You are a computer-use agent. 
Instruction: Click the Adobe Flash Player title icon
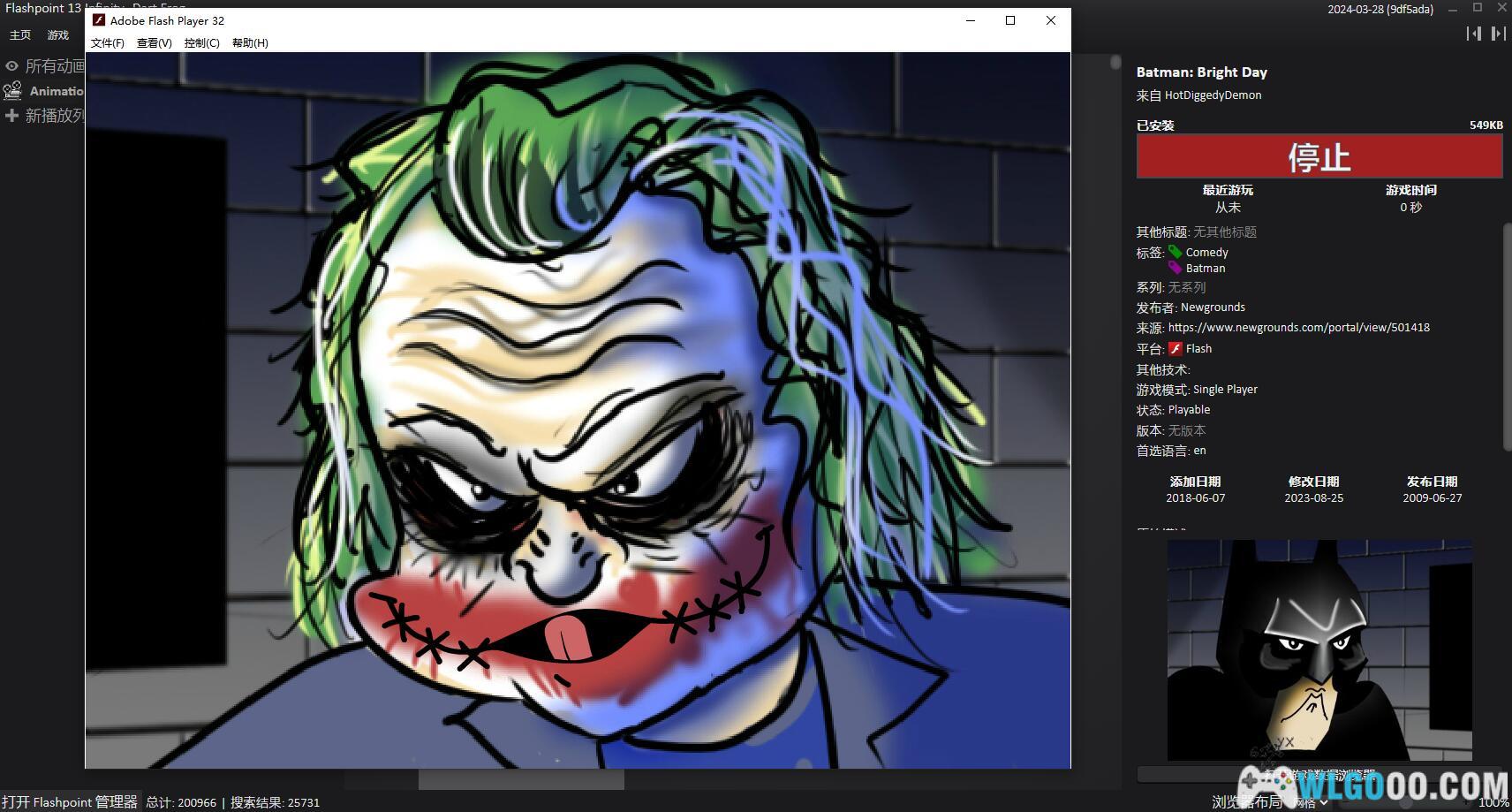[x=99, y=20]
